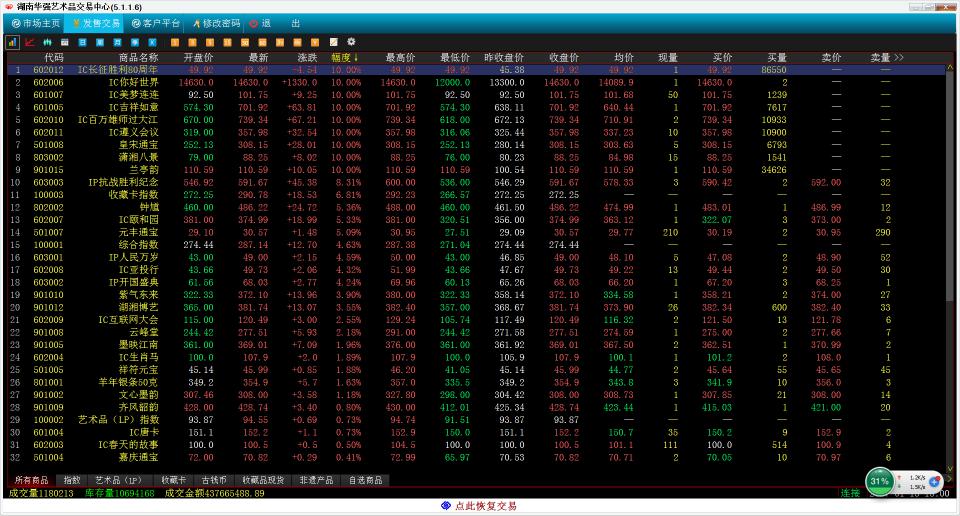Select the blue 月 (monthly) period icon

pos(117,42)
